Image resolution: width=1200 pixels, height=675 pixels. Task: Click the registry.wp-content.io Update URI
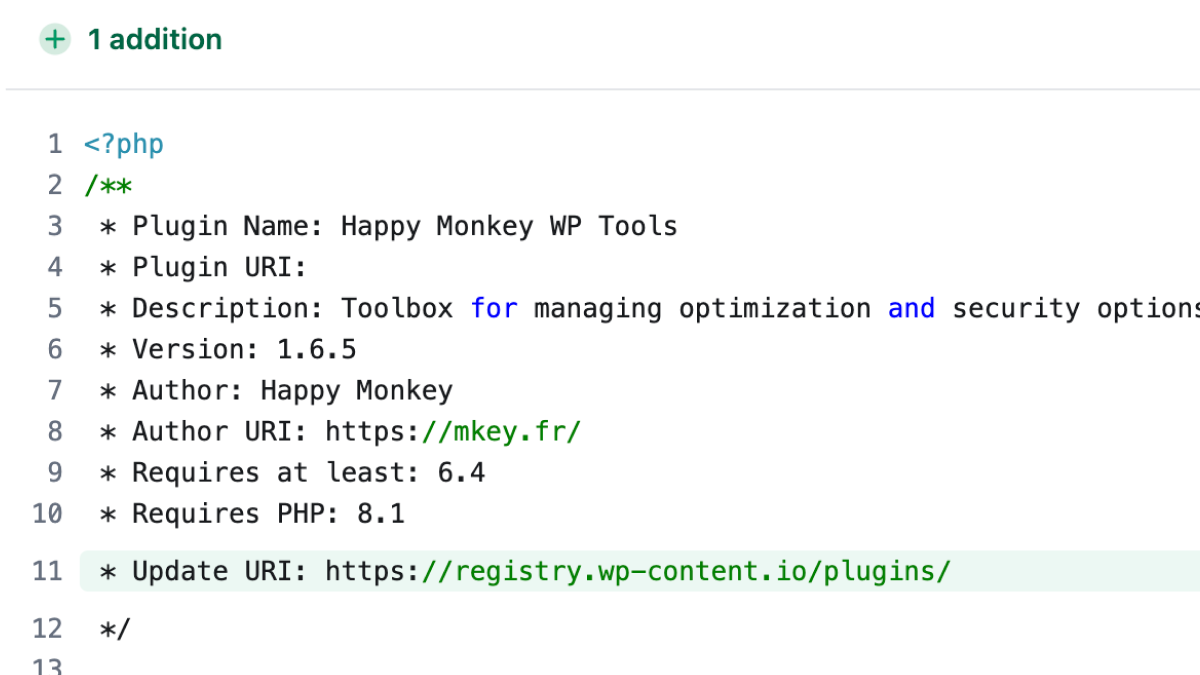click(638, 571)
